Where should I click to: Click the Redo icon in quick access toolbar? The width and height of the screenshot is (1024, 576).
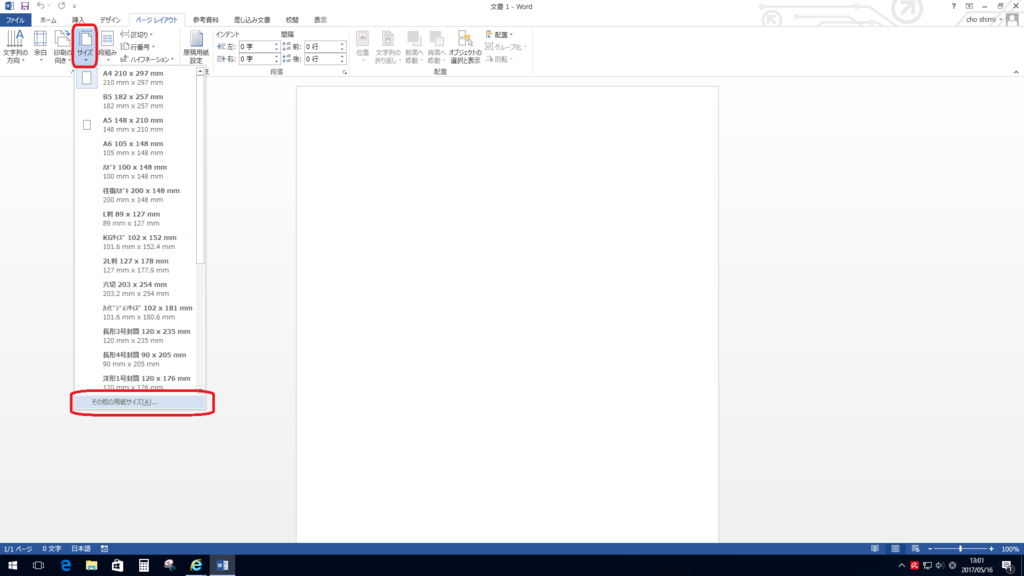(x=61, y=6)
